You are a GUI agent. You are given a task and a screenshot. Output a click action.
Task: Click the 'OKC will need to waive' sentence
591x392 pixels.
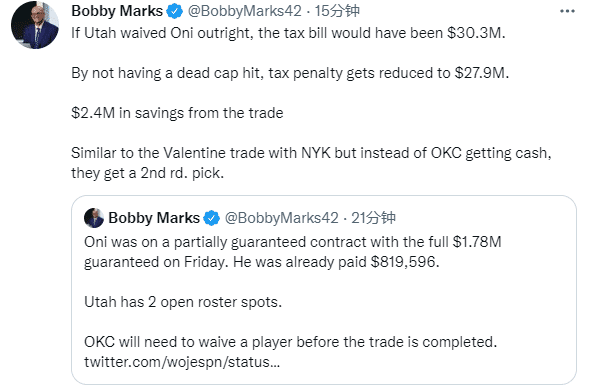click(291, 342)
